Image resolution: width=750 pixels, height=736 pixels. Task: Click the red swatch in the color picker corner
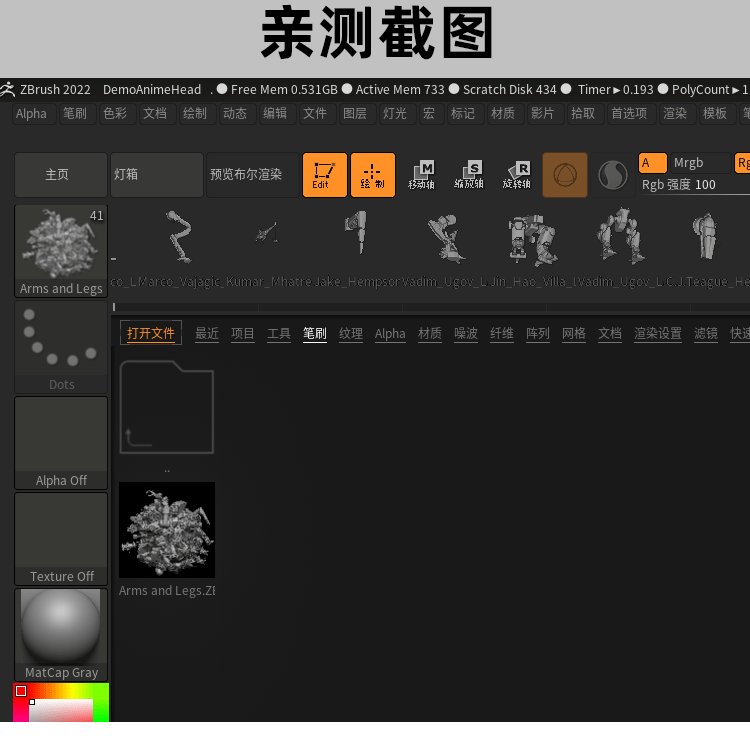21,691
